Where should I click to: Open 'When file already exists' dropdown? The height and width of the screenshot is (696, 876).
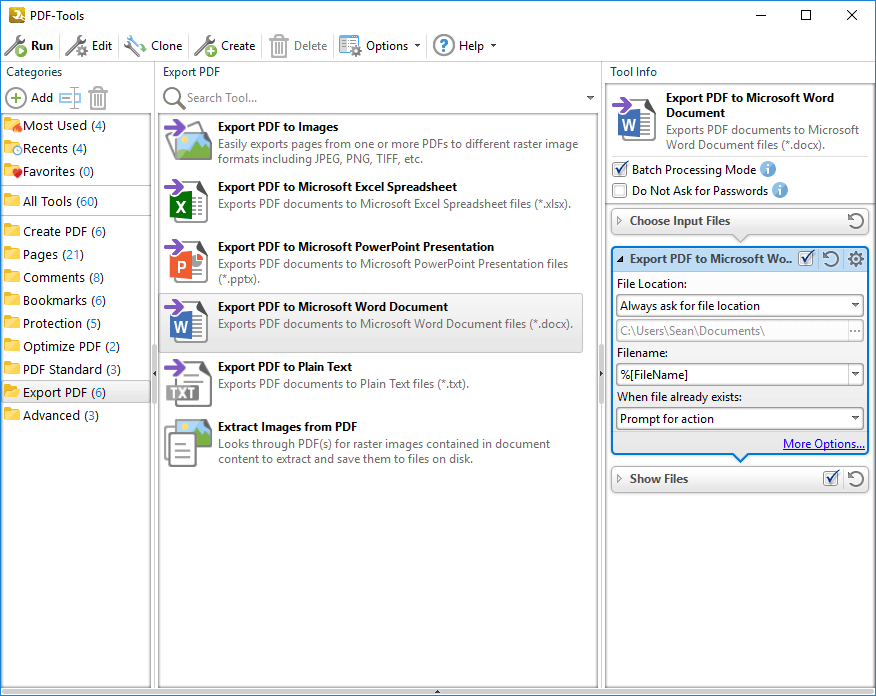click(x=740, y=418)
